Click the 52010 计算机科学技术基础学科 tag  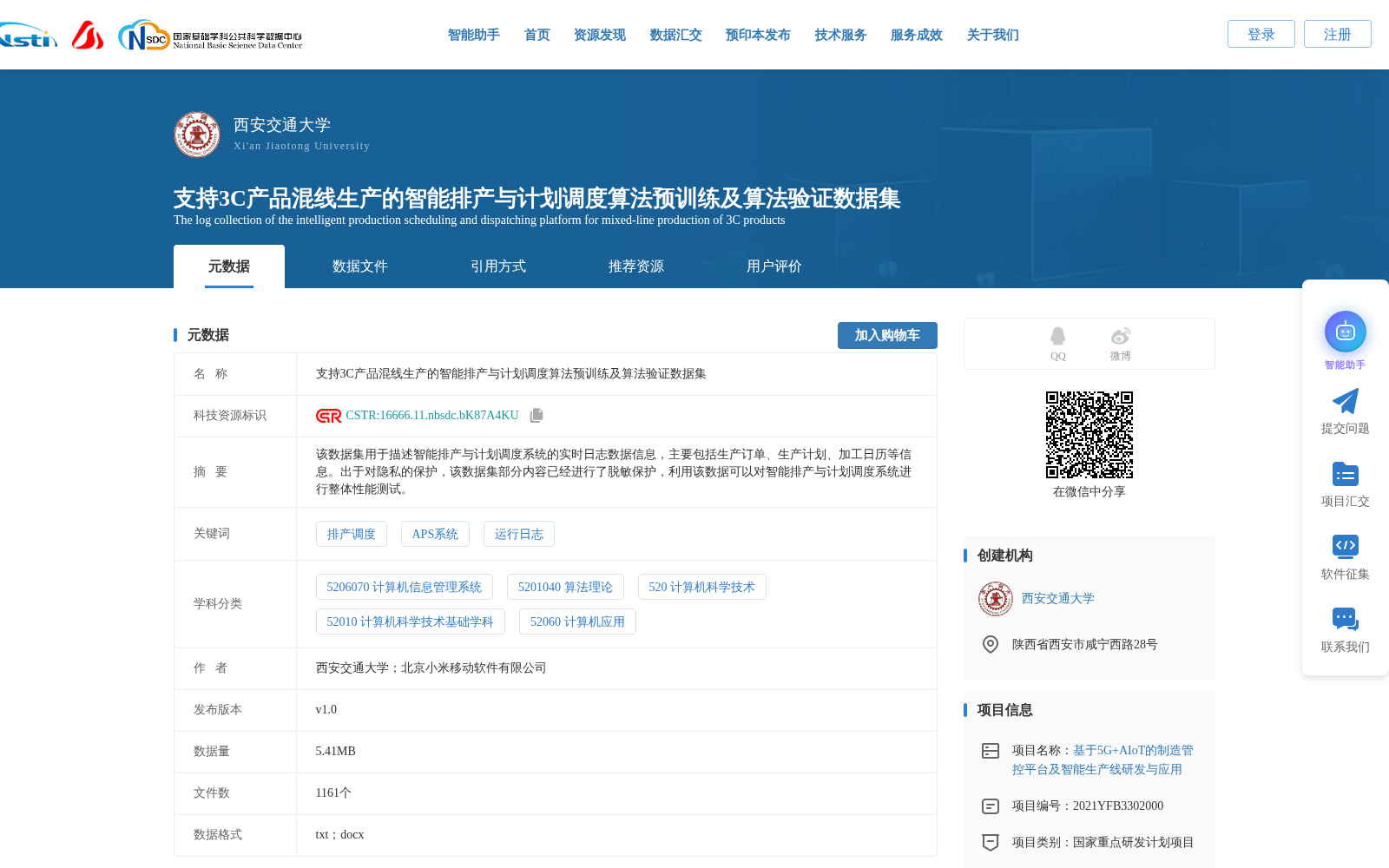coord(411,621)
